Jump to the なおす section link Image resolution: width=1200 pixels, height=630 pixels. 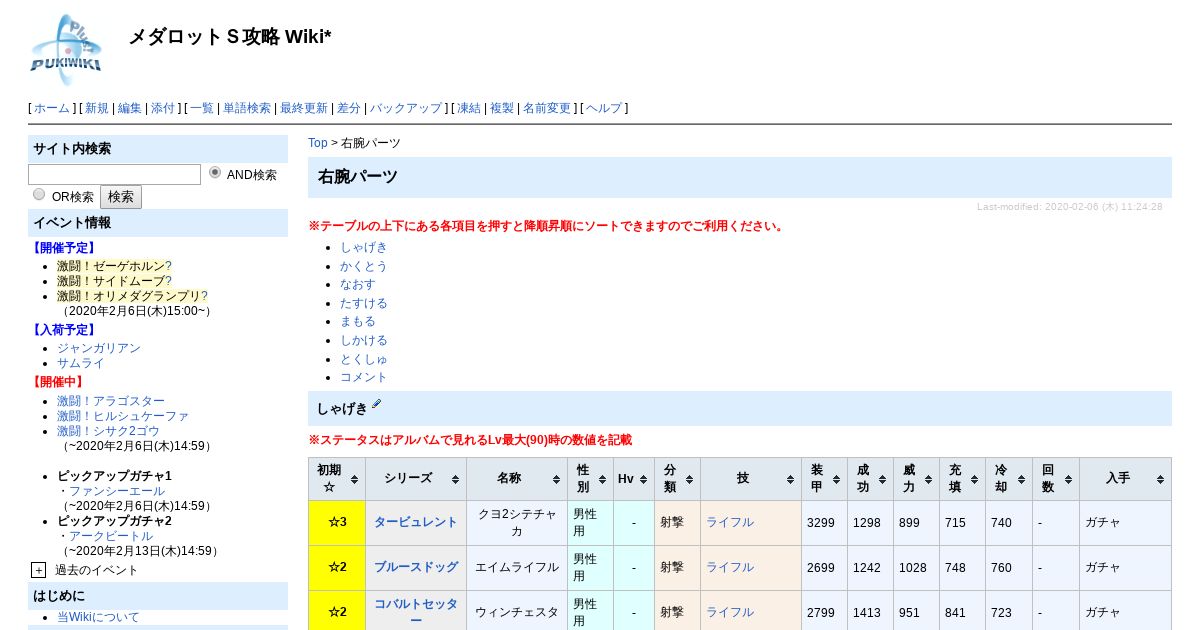(x=358, y=284)
